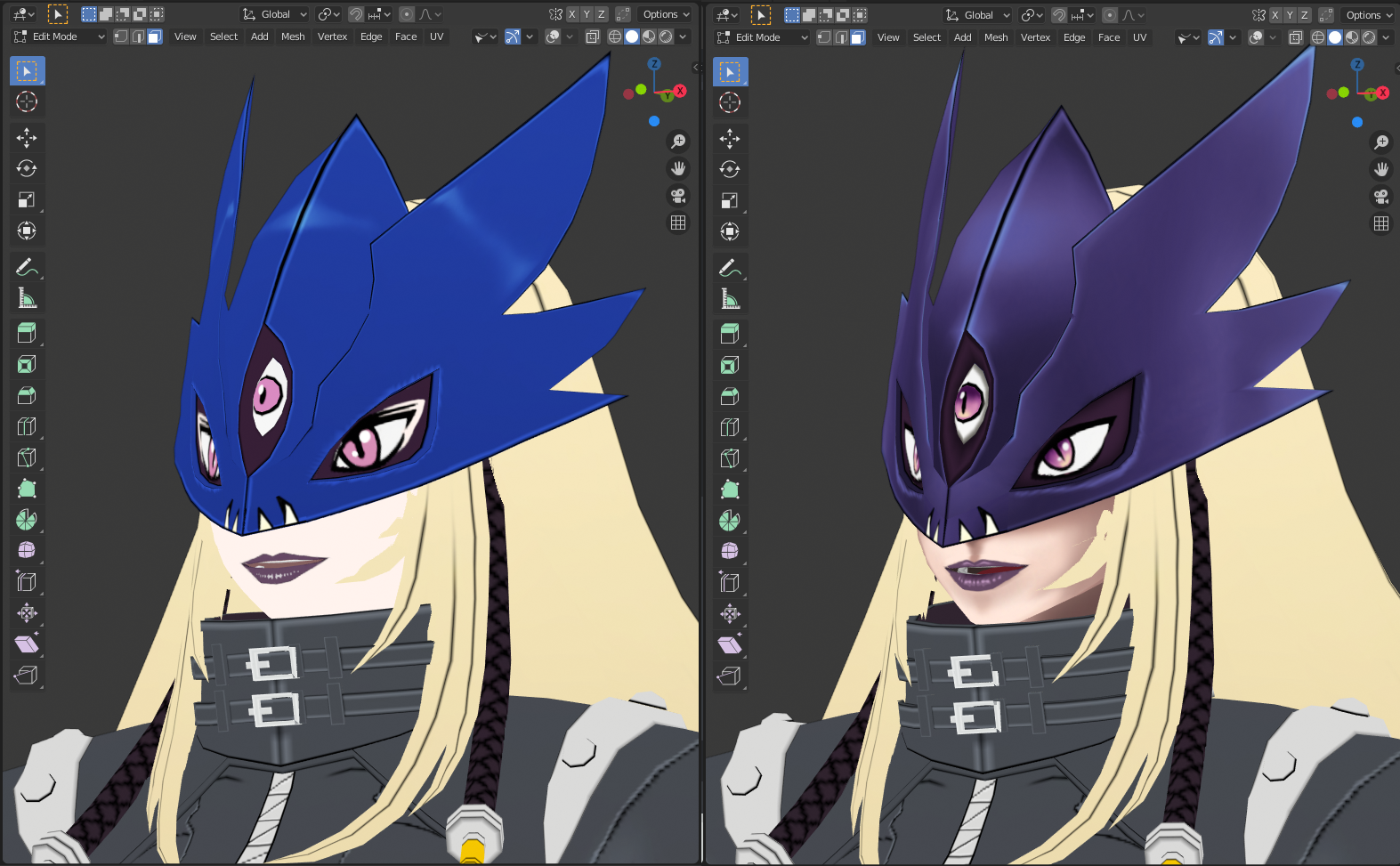This screenshot has width=1400, height=866.
Task: Select the Smooth tool in left viewport
Action: (27, 550)
